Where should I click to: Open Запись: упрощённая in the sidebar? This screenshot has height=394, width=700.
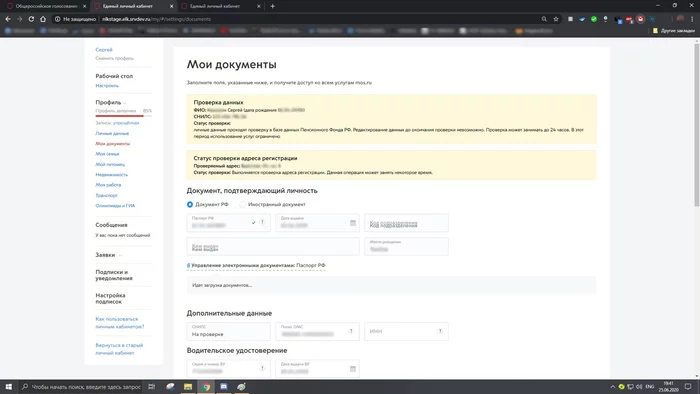pos(117,123)
